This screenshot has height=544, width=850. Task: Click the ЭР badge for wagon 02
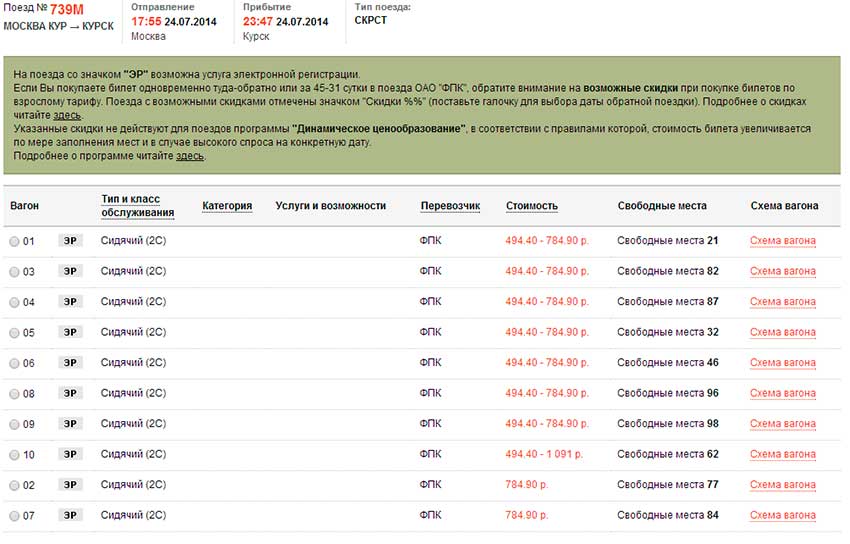[x=70, y=485]
